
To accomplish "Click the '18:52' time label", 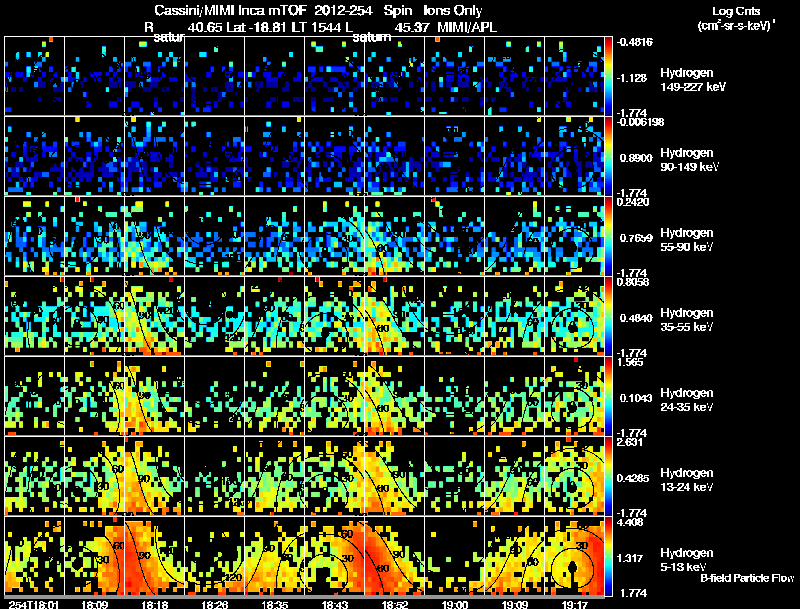I will tap(394, 604).
